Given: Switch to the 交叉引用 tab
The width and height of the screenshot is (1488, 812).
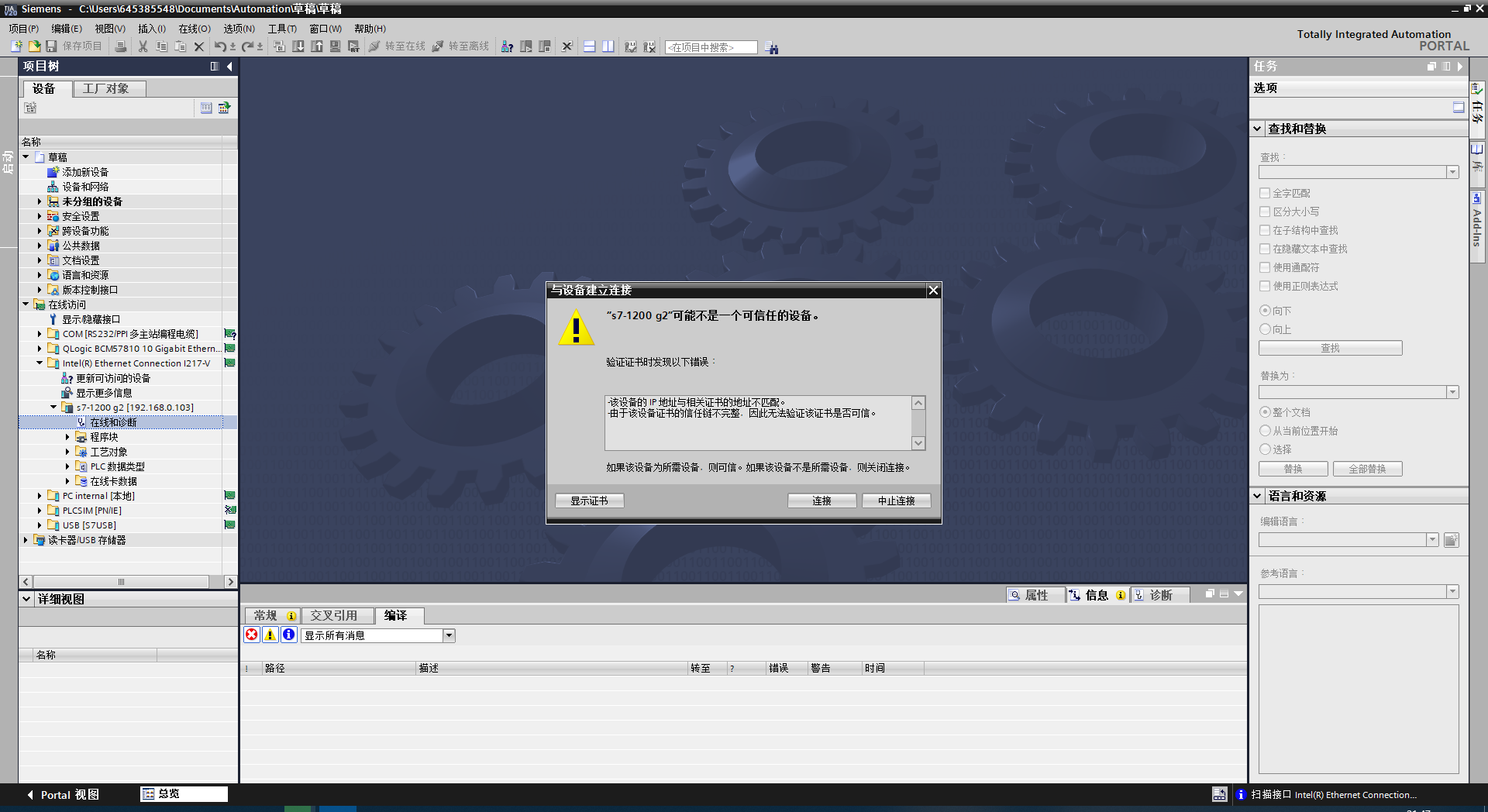Looking at the screenshot, I should pyautogui.click(x=337, y=616).
